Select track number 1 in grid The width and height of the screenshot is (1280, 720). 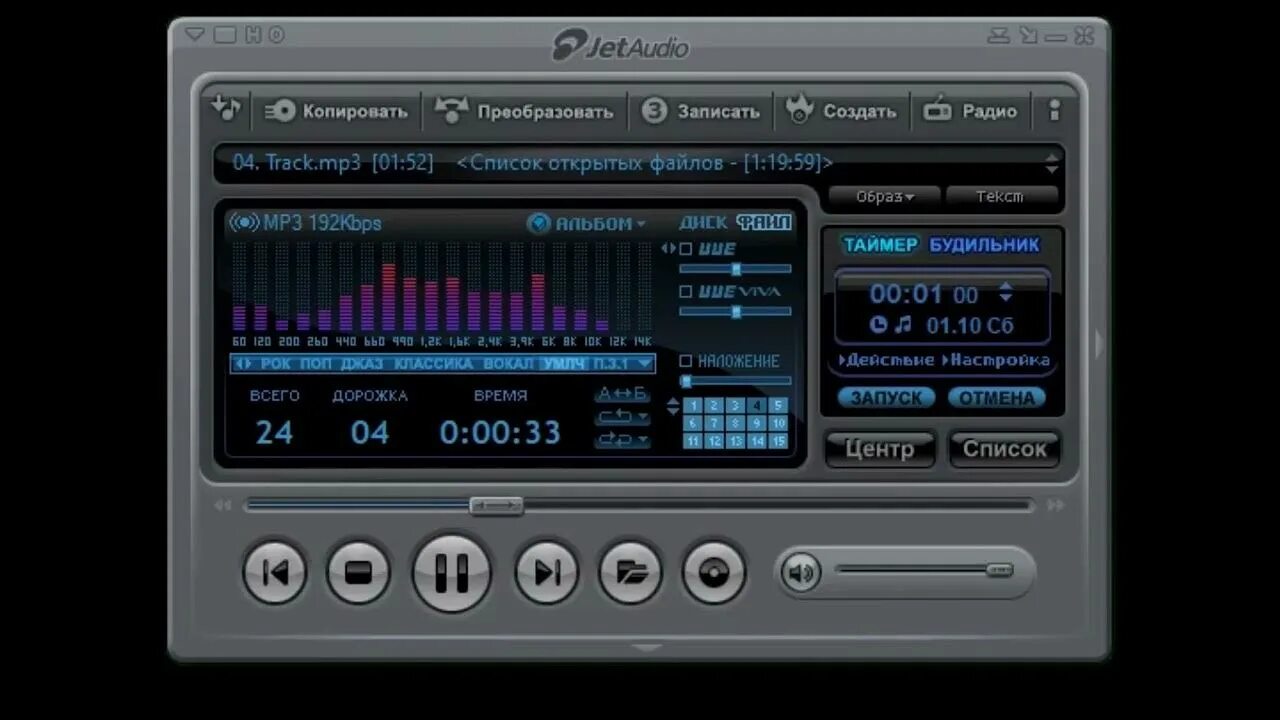coord(693,405)
